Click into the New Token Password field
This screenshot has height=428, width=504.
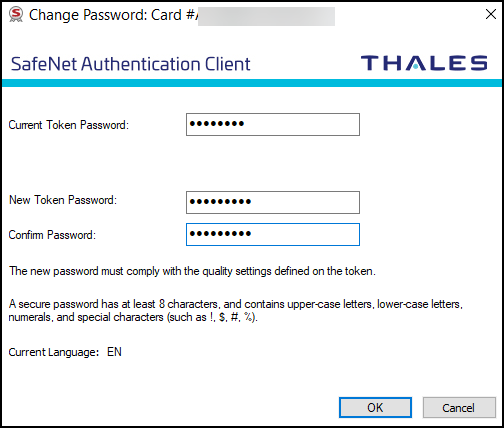point(273,202)
